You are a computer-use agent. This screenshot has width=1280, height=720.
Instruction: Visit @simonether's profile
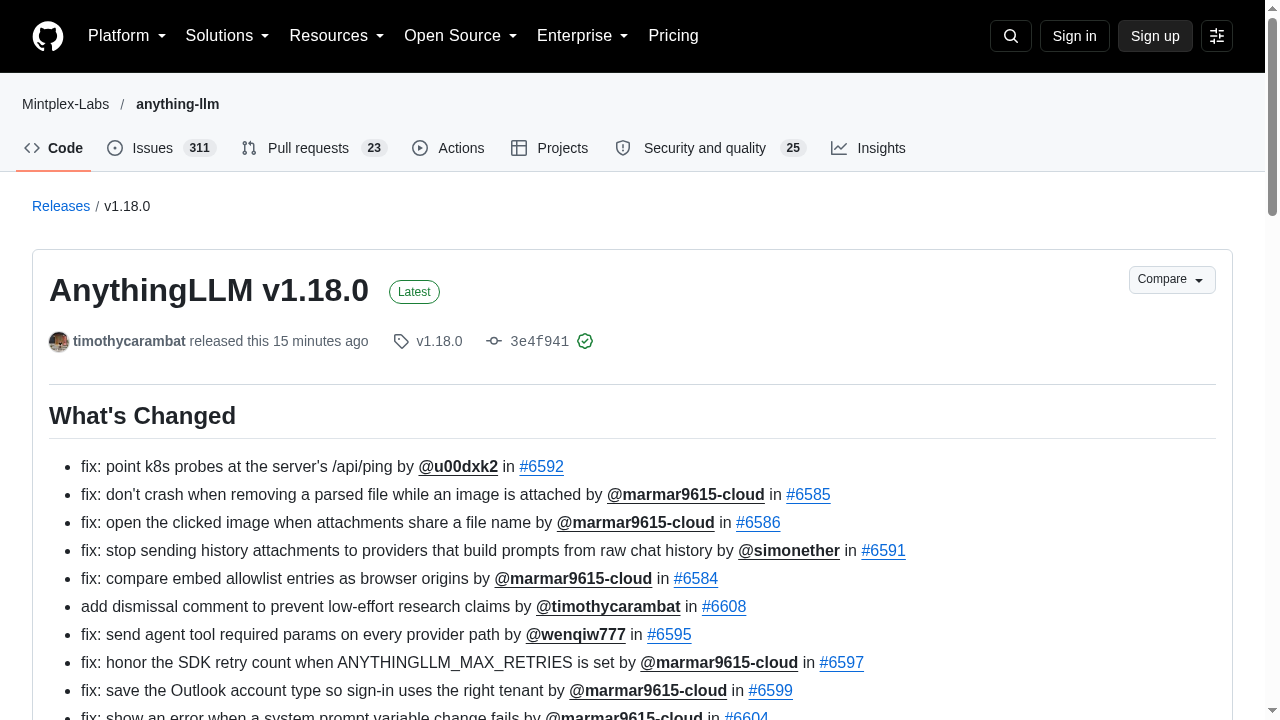[789, 551]
